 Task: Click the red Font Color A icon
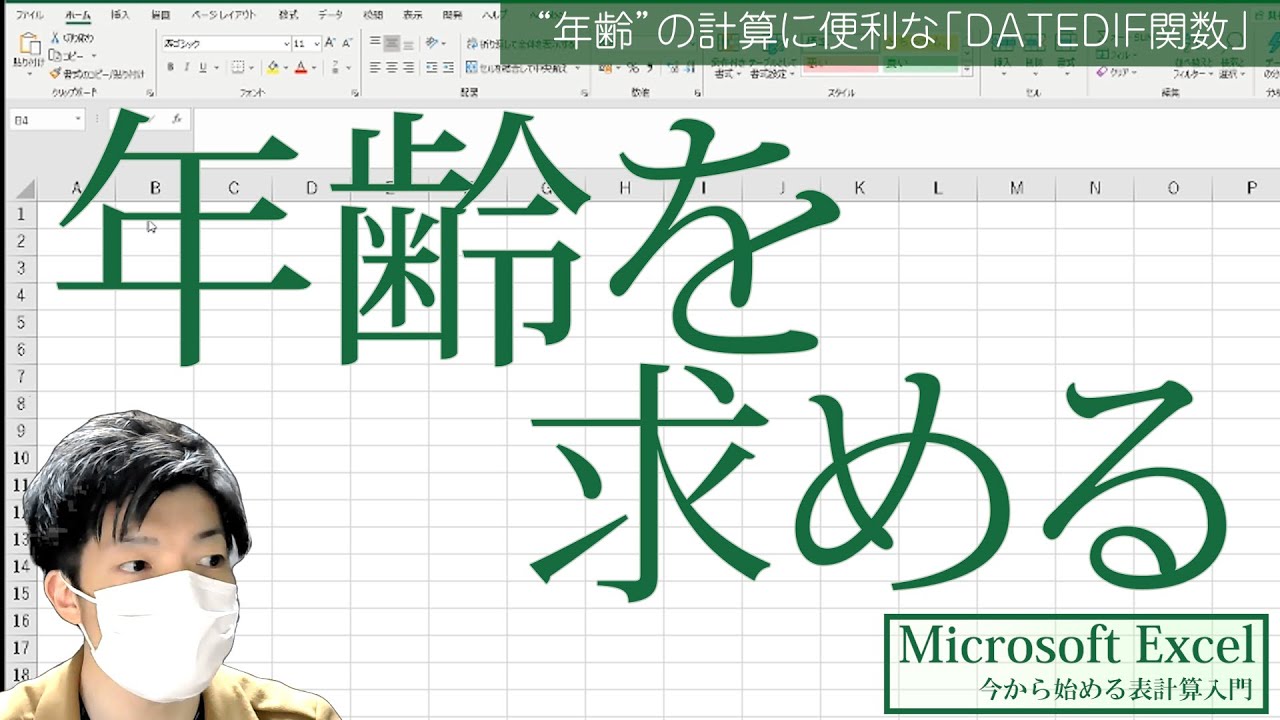point(300,67)
